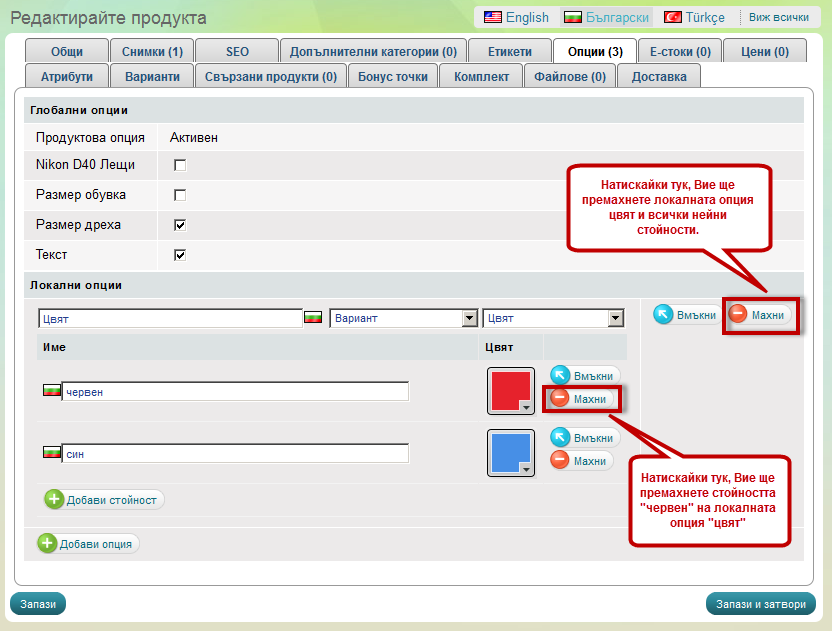The height and width of the screenshot is (631, 832).
Task: Click green plus icon for Добави опция
Action: tap(47, 543)
